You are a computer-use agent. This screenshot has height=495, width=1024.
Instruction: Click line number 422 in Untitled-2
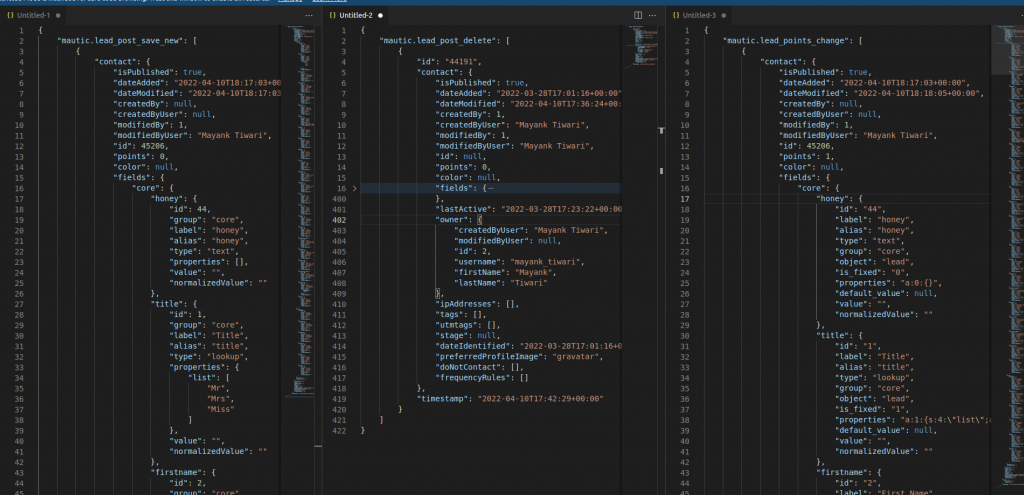[338, 430]
